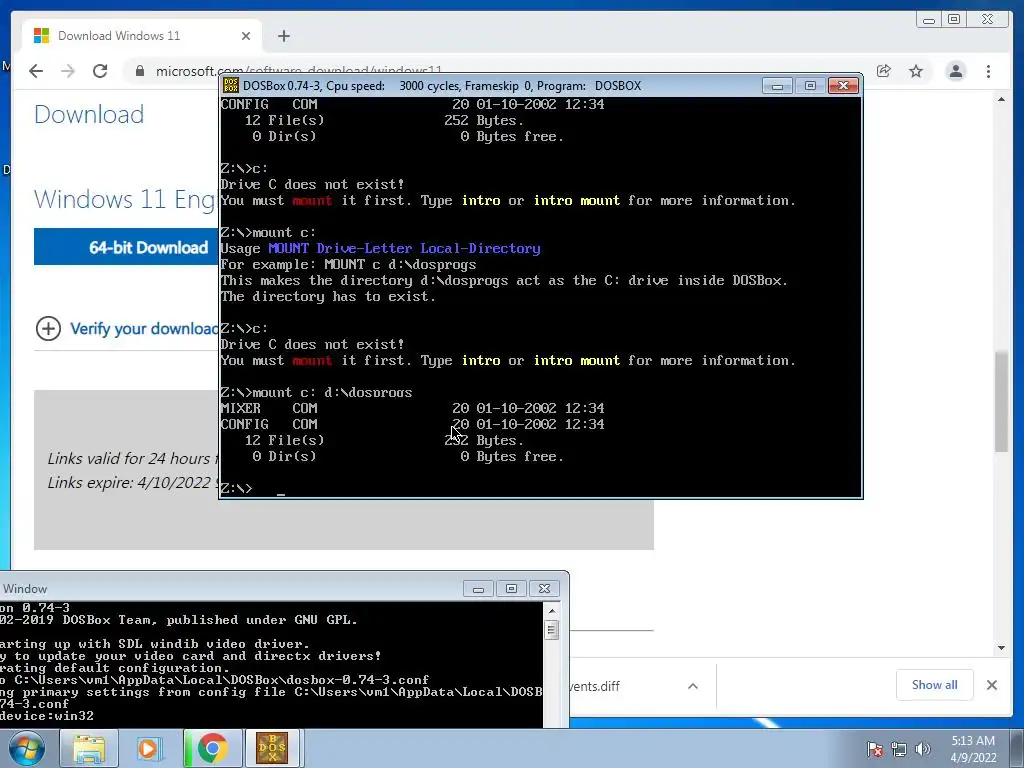Click the microsoft.com address bar
Screen dimensions: 1024x768
pos(496,71)
